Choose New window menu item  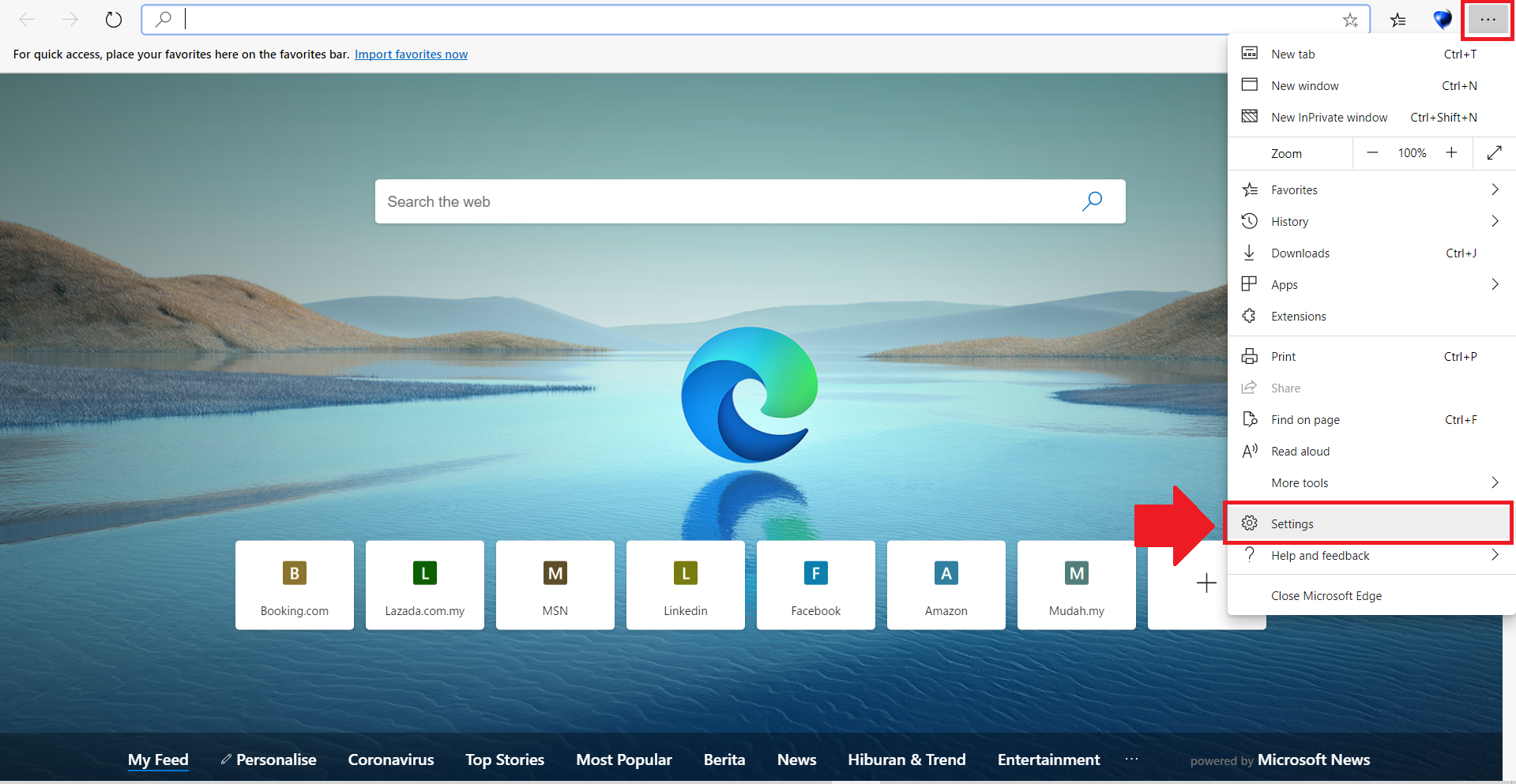pyautogui.click(x=1371, y=86)
